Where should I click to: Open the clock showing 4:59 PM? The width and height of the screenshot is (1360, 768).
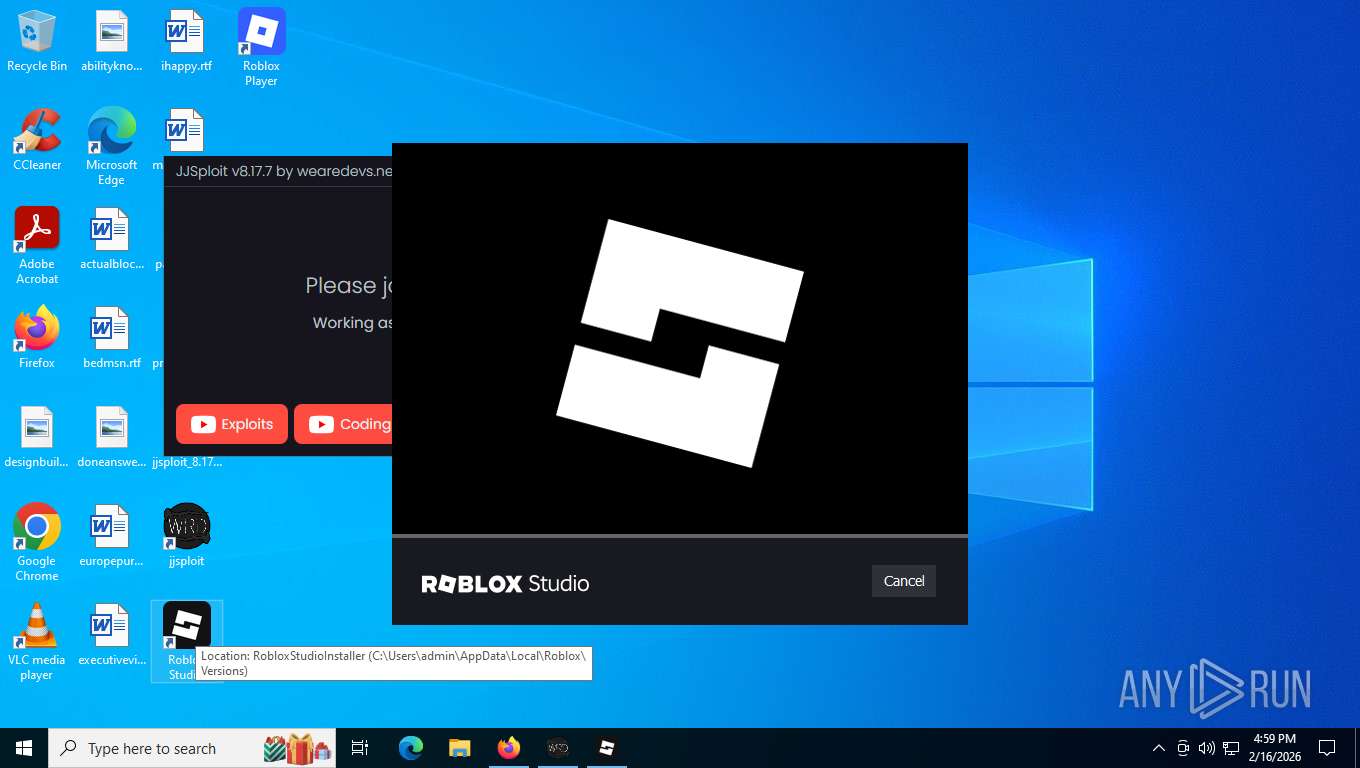(x=1274, y=748)
